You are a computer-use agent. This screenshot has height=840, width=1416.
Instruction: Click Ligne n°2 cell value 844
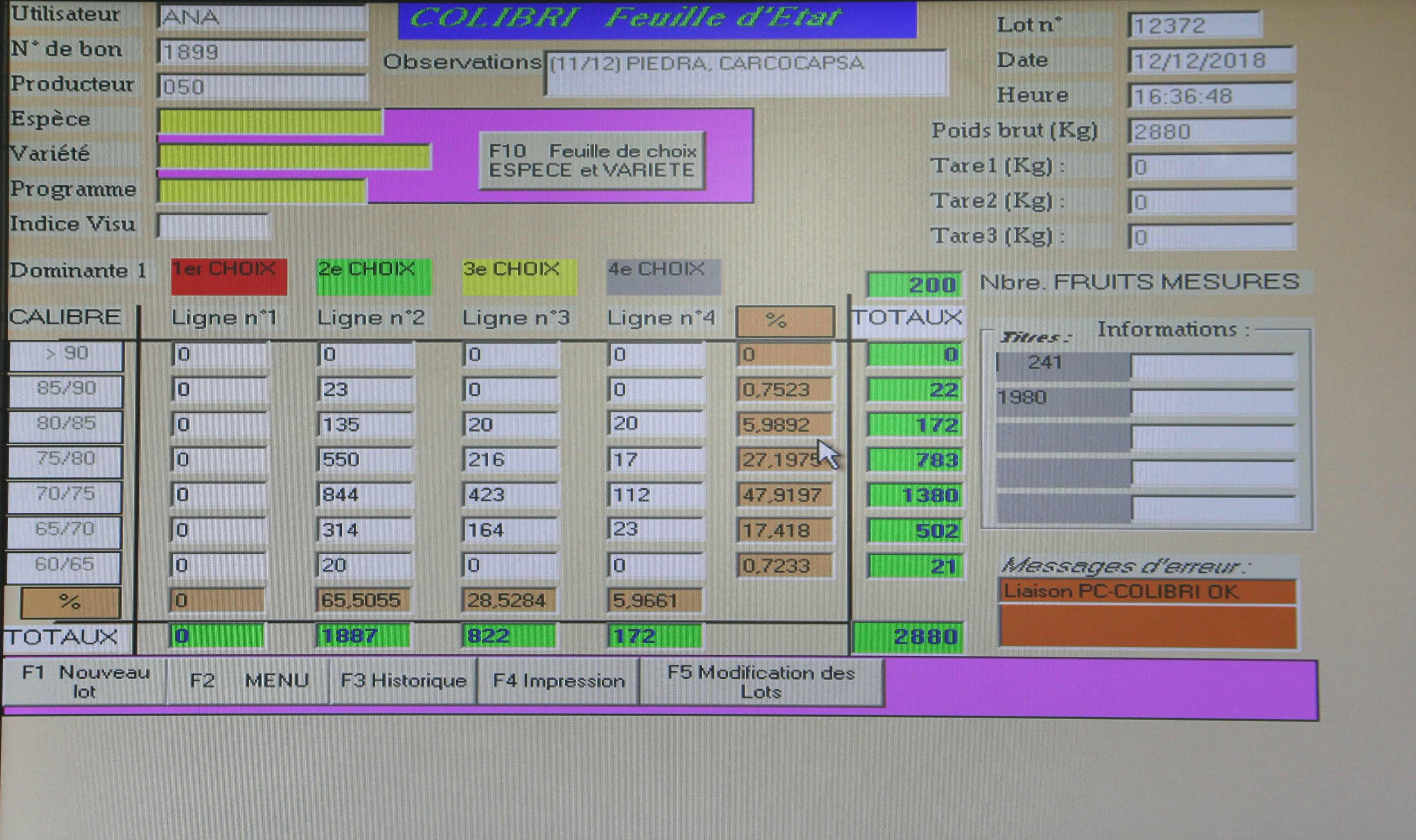tap(365, 495)
